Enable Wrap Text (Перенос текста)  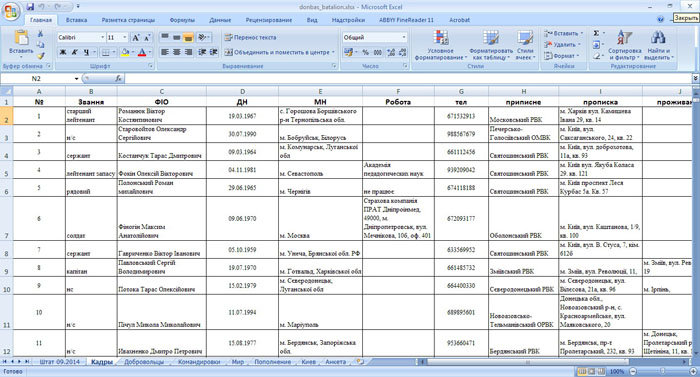[250, 38]
